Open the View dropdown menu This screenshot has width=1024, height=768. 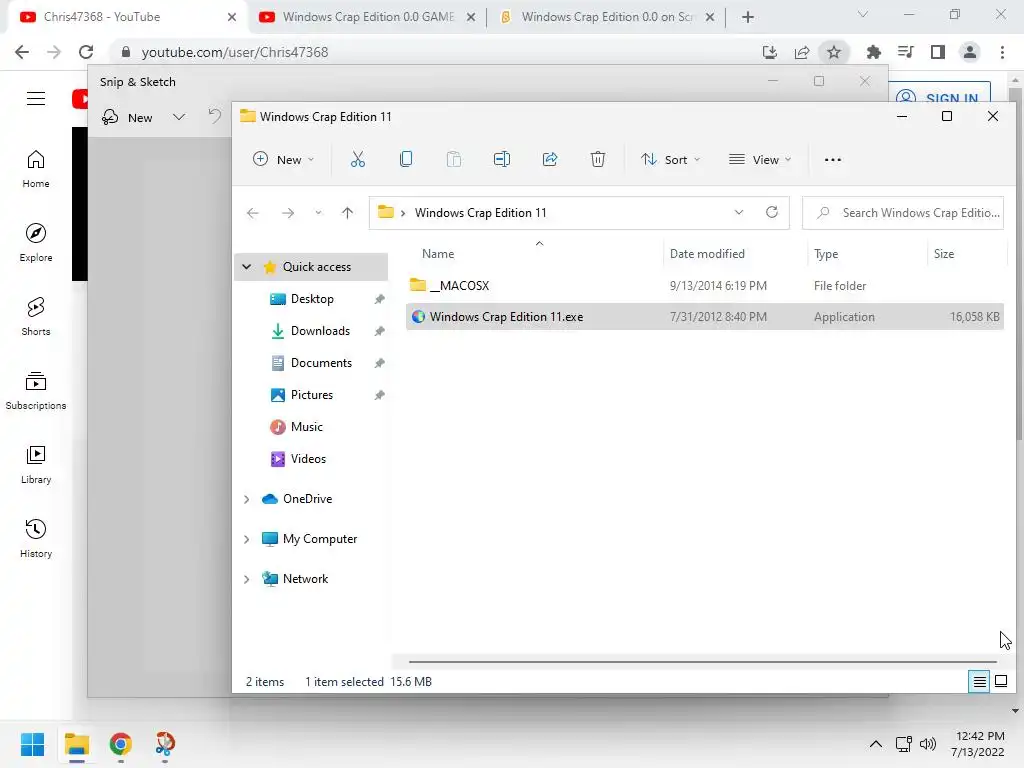coord(760,159)
